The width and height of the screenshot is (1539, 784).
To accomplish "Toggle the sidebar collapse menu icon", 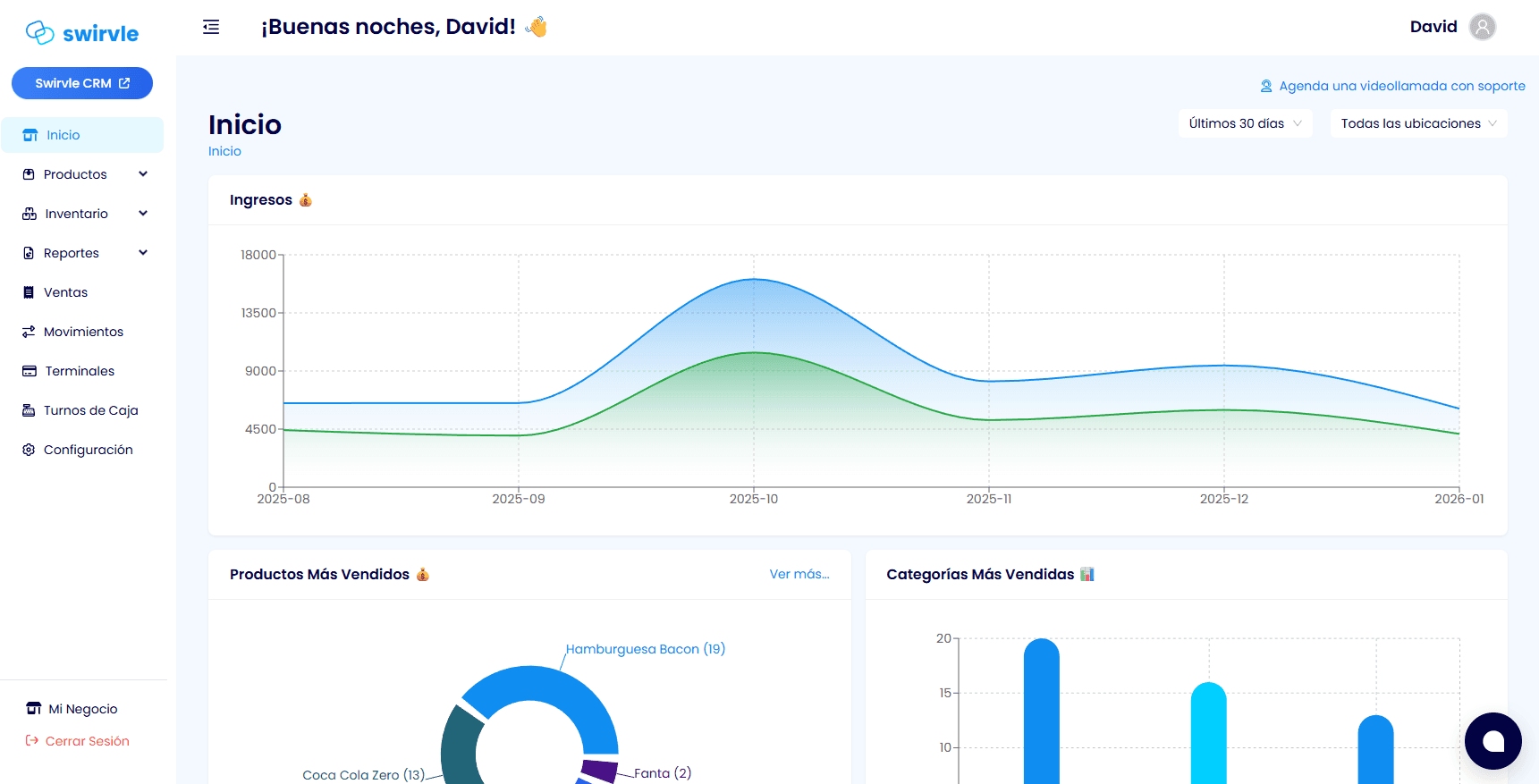I will [x=211, y=27].
